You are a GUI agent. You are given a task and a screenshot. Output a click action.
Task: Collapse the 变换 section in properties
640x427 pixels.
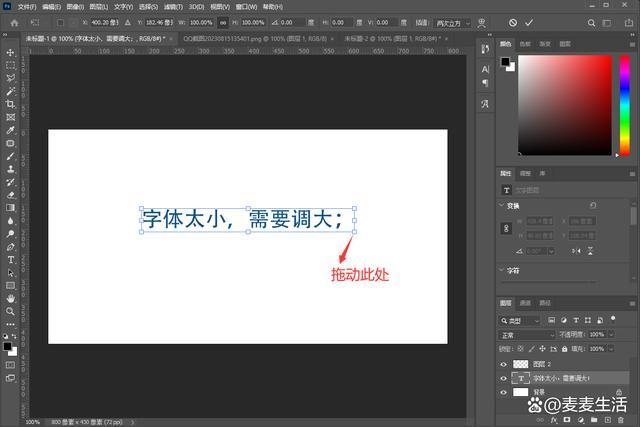[502, 205]
